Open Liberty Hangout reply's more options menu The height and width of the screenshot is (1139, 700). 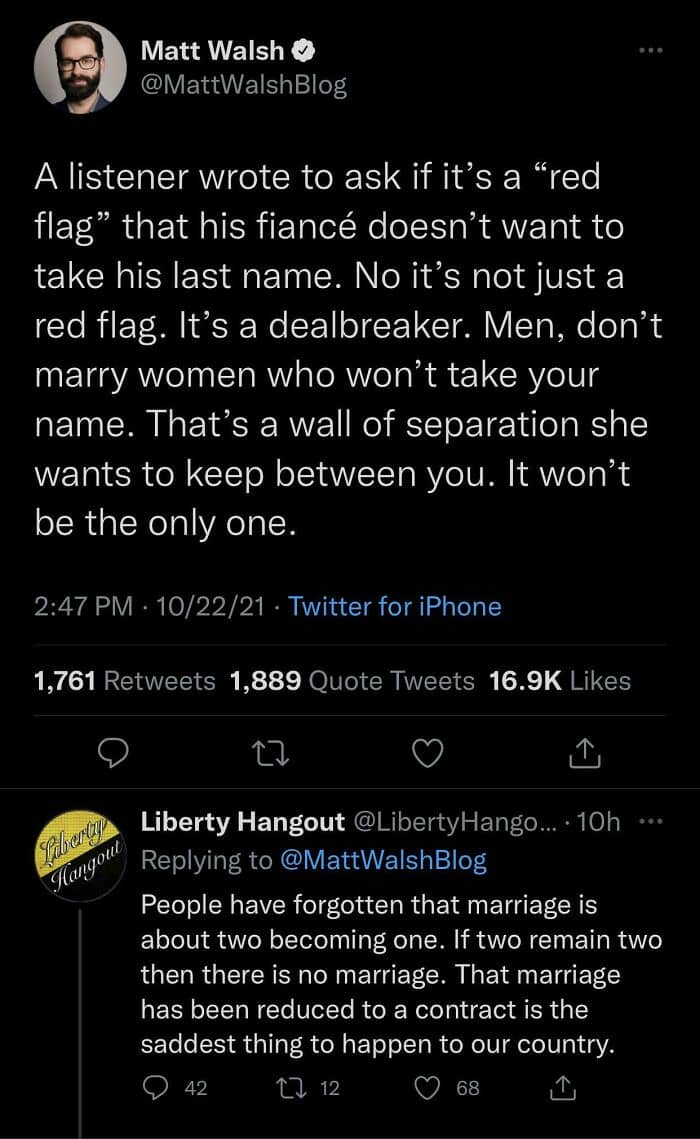click(652, 822)
